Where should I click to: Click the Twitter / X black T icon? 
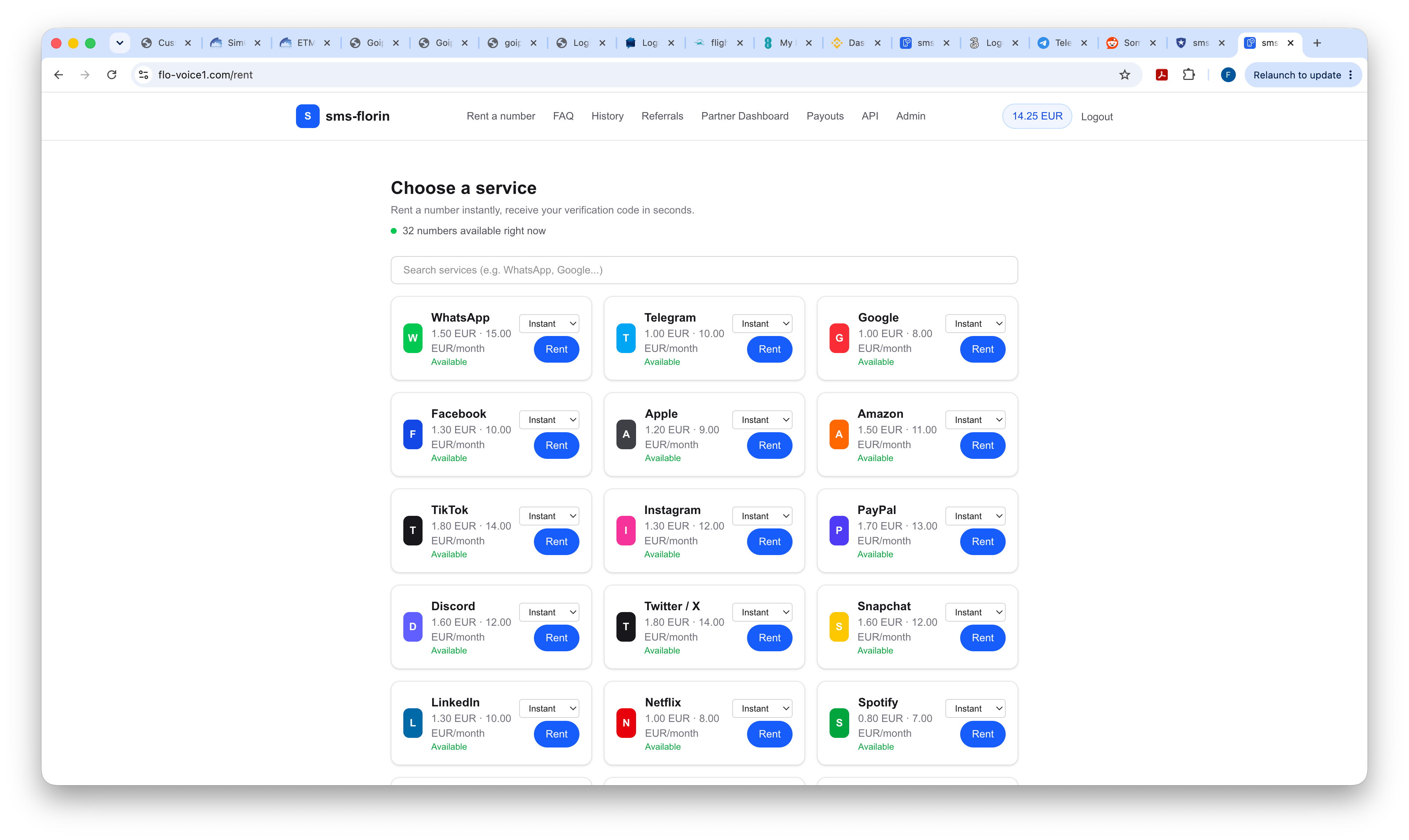[626, 626]
